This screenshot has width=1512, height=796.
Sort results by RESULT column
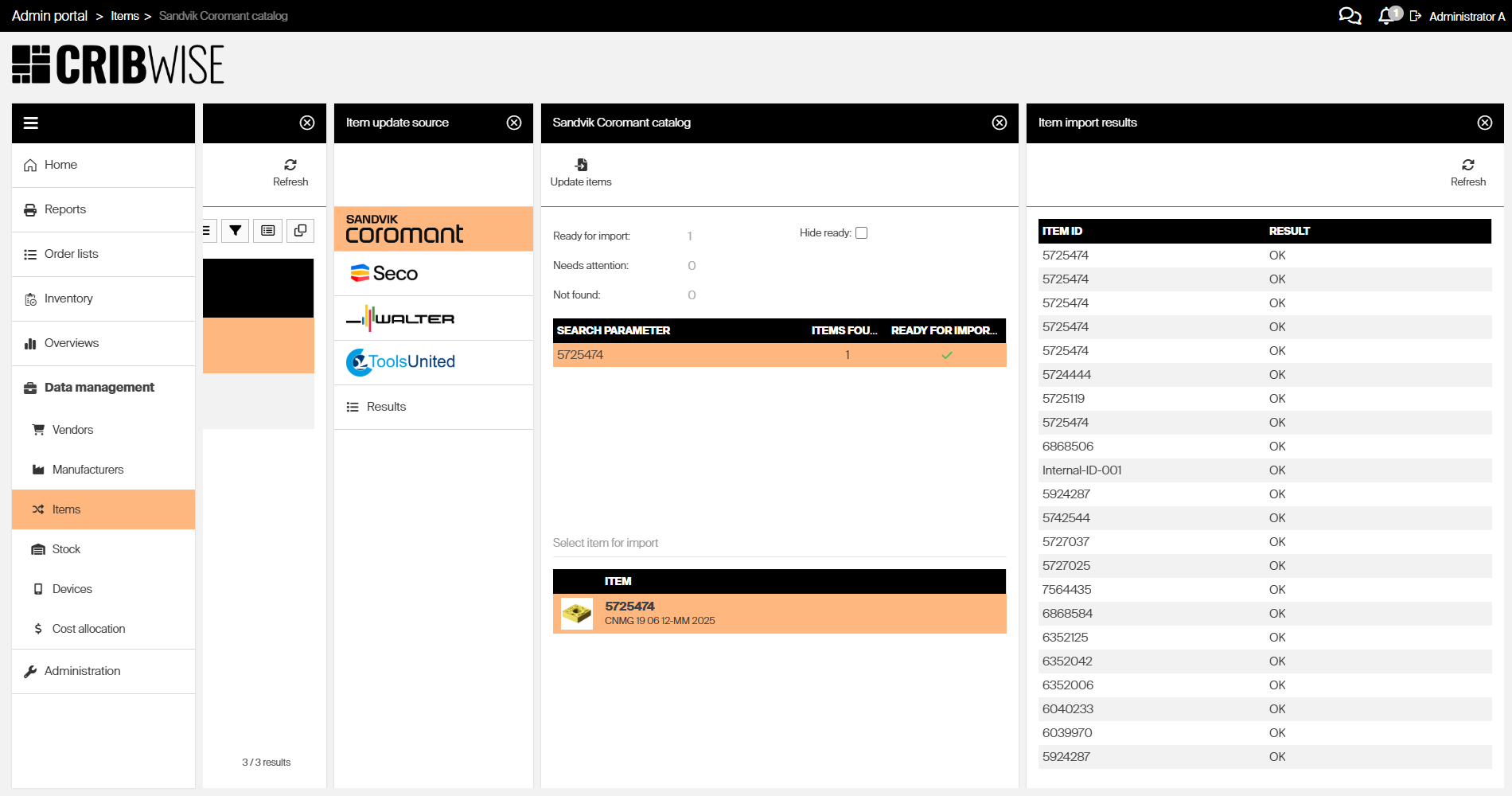pos(1289,231)
